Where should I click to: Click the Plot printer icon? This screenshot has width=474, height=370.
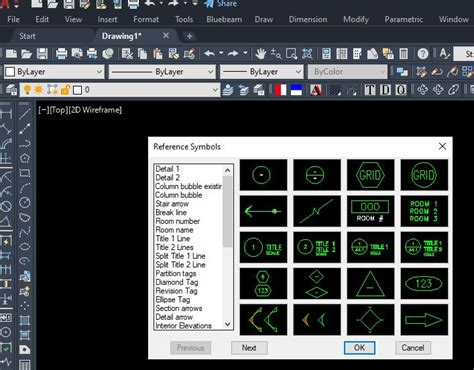click(x=61, y=54)
